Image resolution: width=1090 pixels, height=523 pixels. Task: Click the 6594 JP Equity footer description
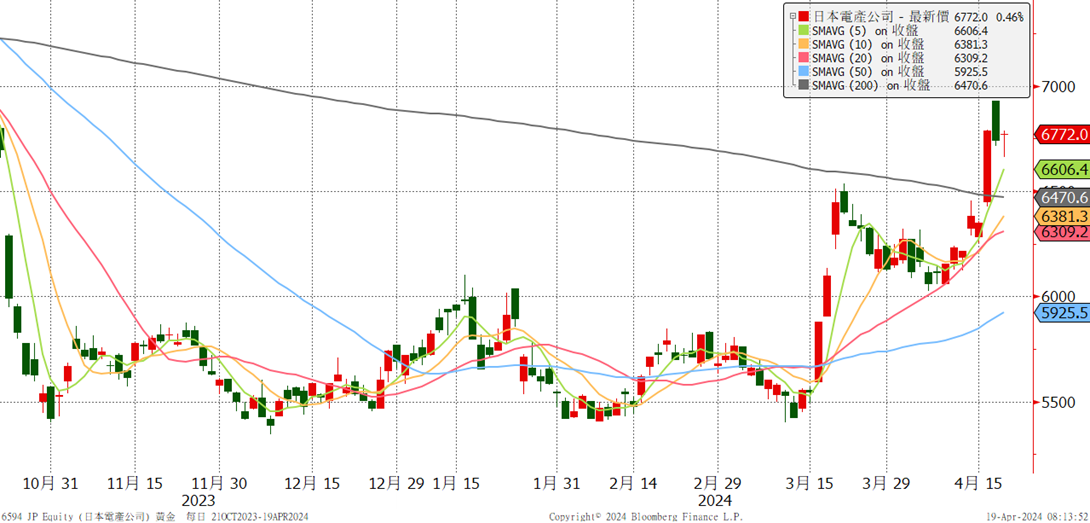[x=155, y=517]
